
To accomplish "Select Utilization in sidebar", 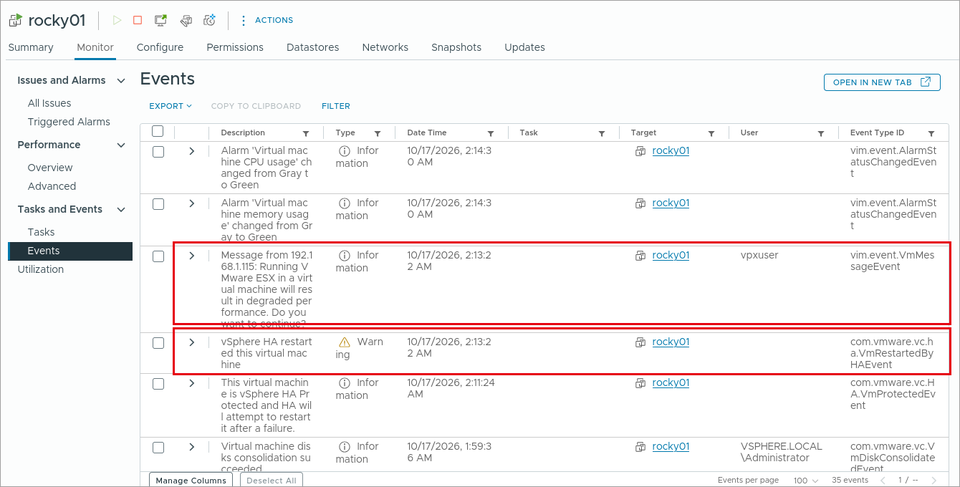I will pos(40,270).
